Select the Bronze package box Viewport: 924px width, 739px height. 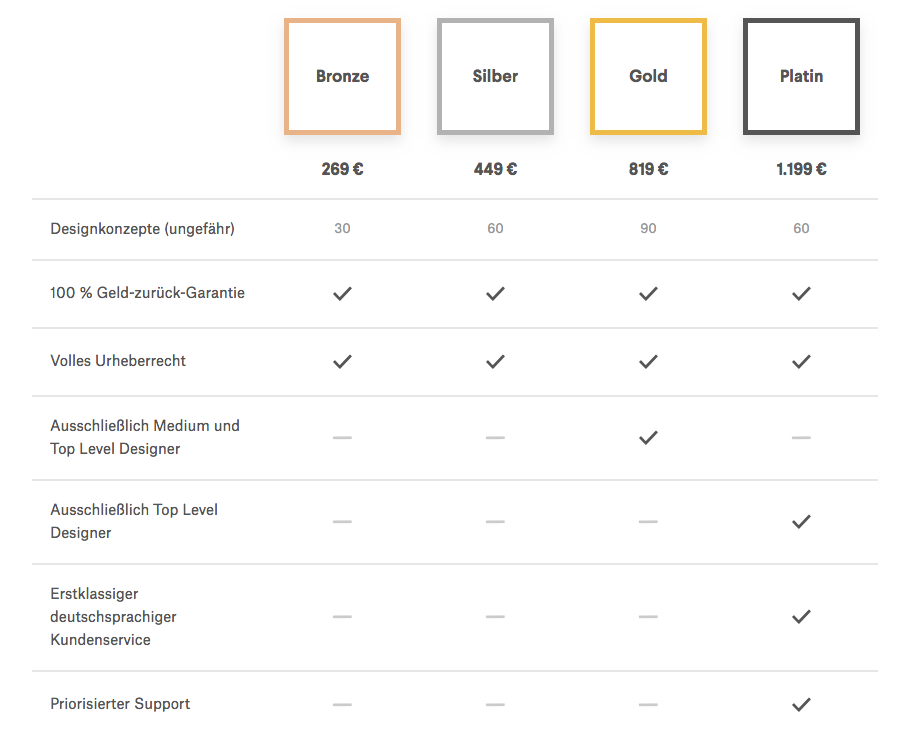point(342,77)
